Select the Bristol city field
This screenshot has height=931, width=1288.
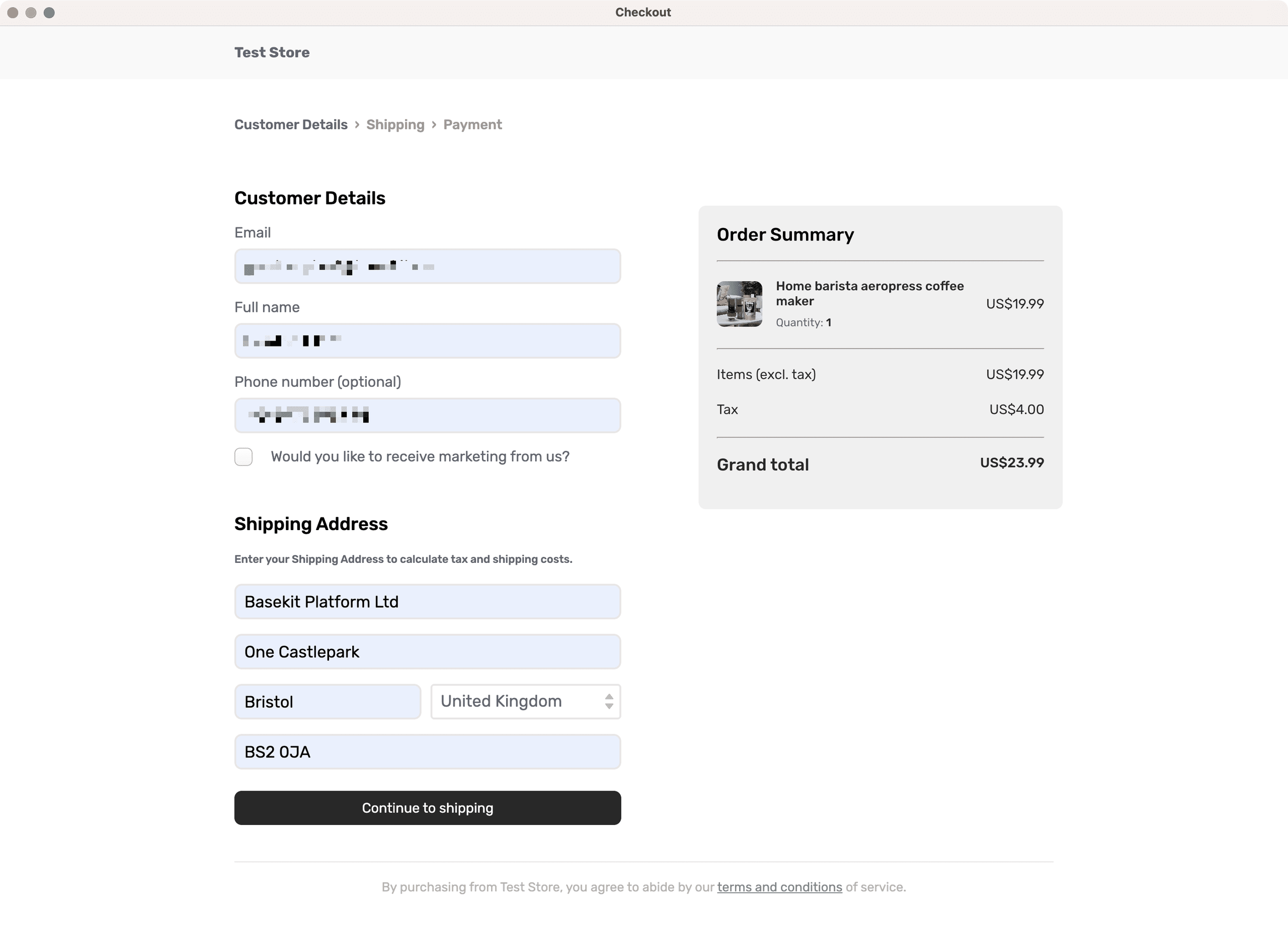click(x=328, y=702)
